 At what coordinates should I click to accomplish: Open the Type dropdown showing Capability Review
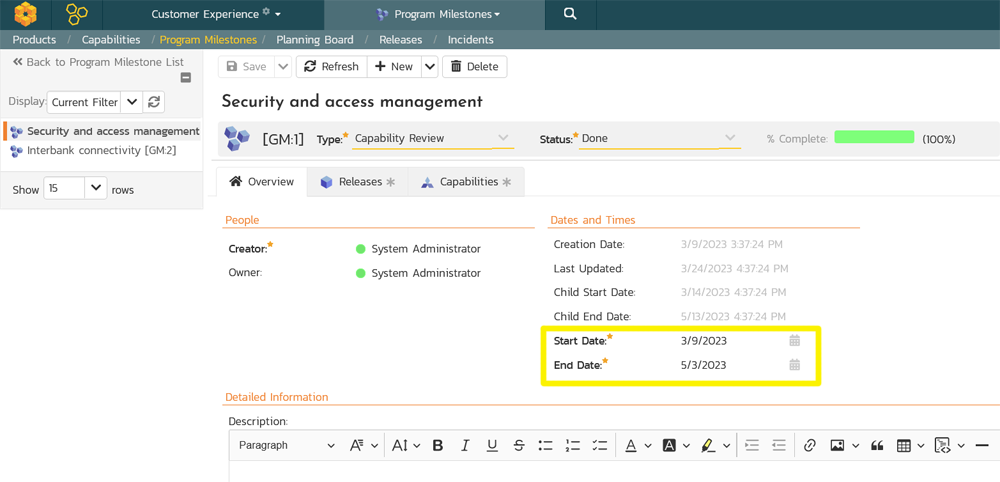click(432, 139)
